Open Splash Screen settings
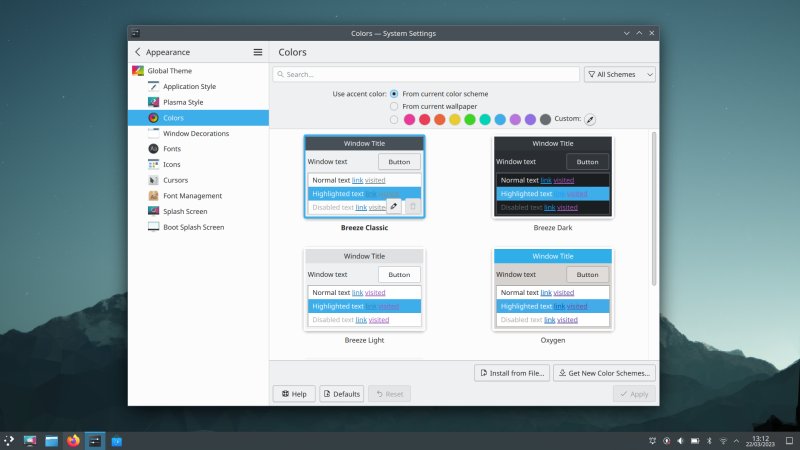Image resolution: width=800 pixels, height=450 pixels. [x=185, y=211]
